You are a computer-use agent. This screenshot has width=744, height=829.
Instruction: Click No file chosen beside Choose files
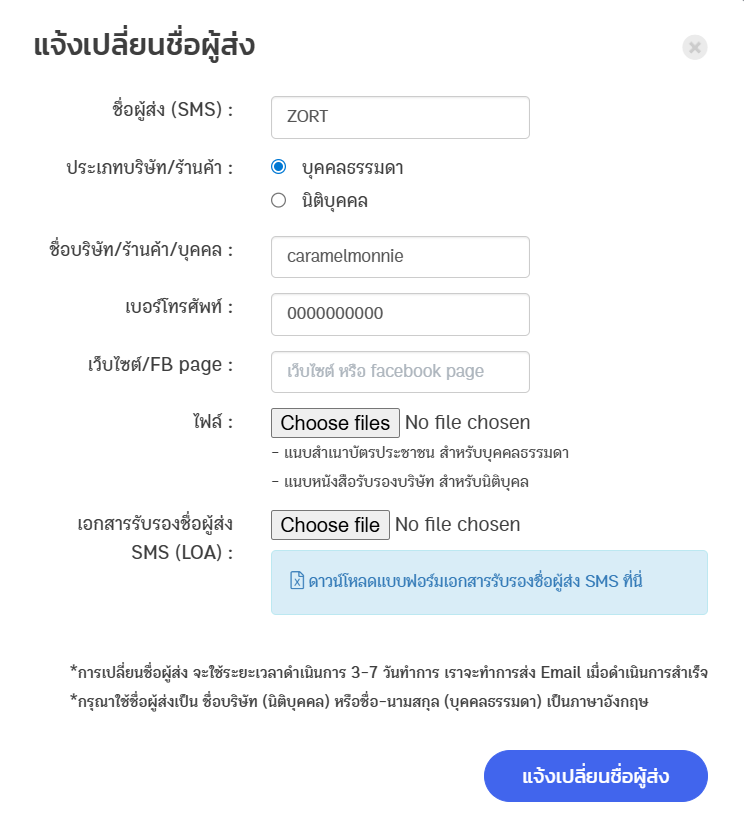(x=468, y=423)
